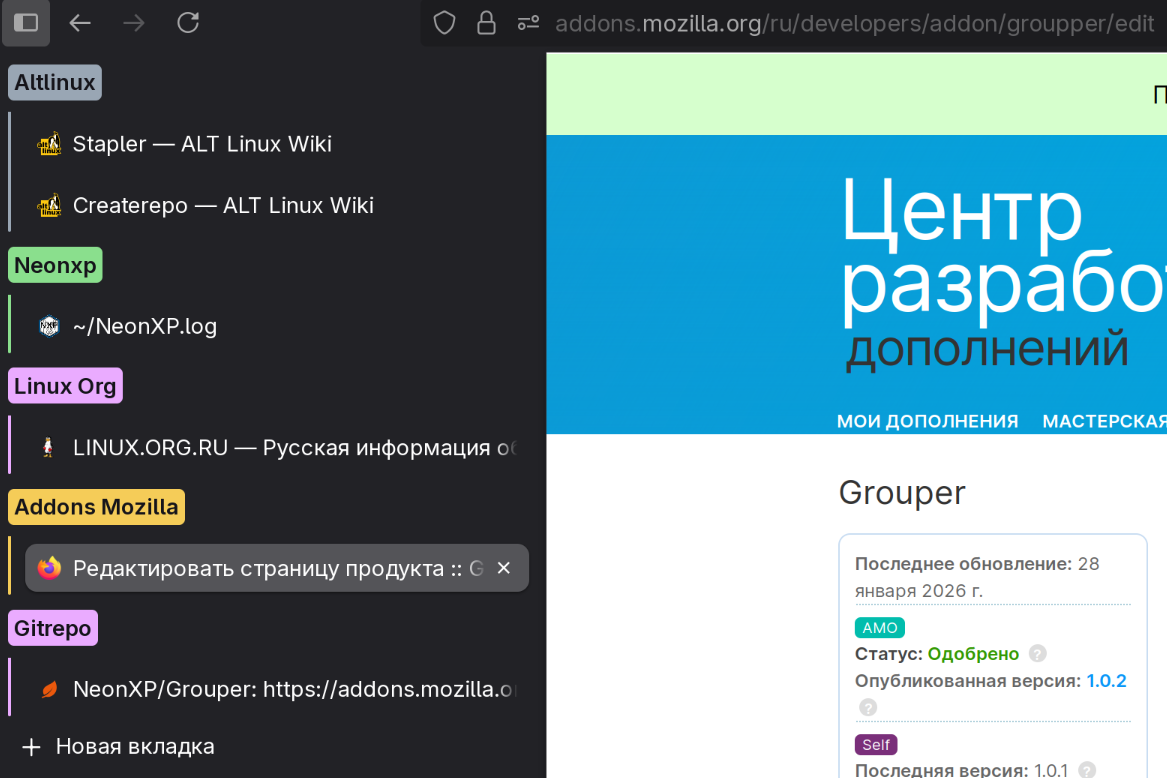Collapse the Linux Org tab group
This screenshot has width=1167, height=778.
(x=65, y=386)
